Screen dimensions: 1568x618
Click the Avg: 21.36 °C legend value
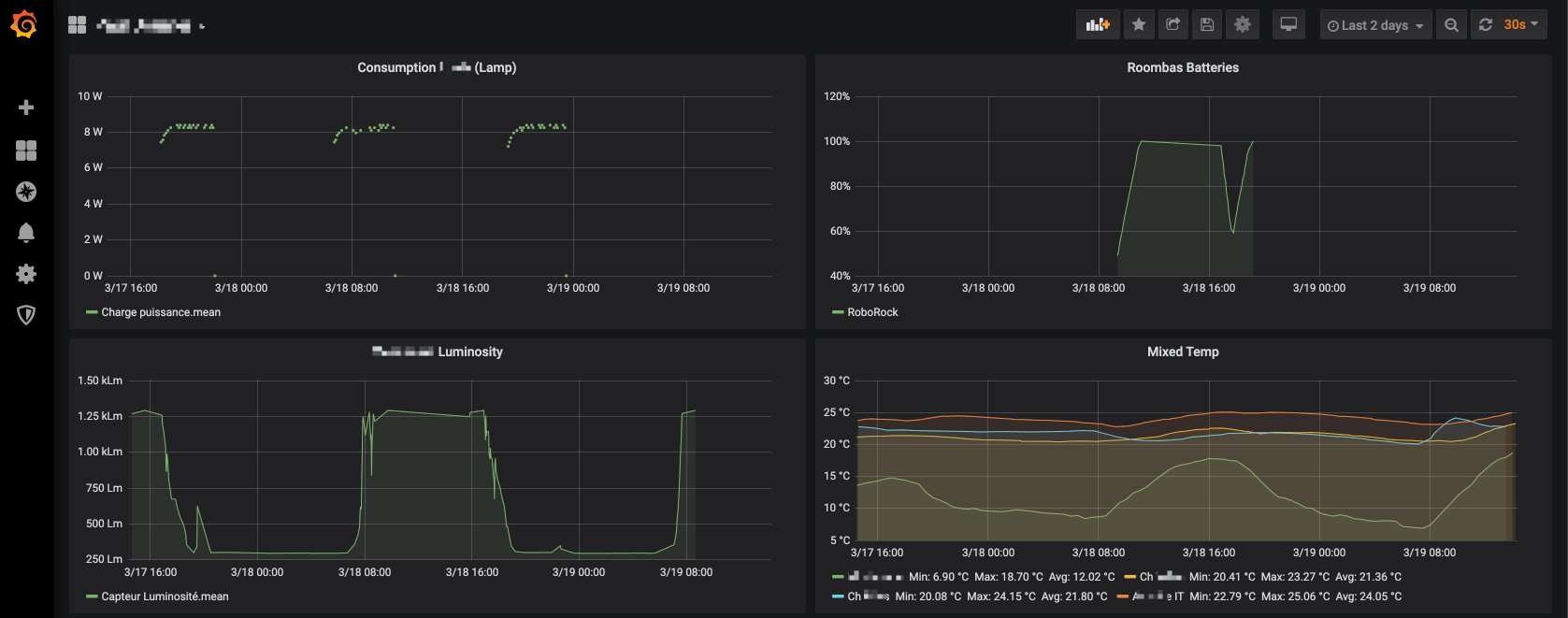point(1368,577)
